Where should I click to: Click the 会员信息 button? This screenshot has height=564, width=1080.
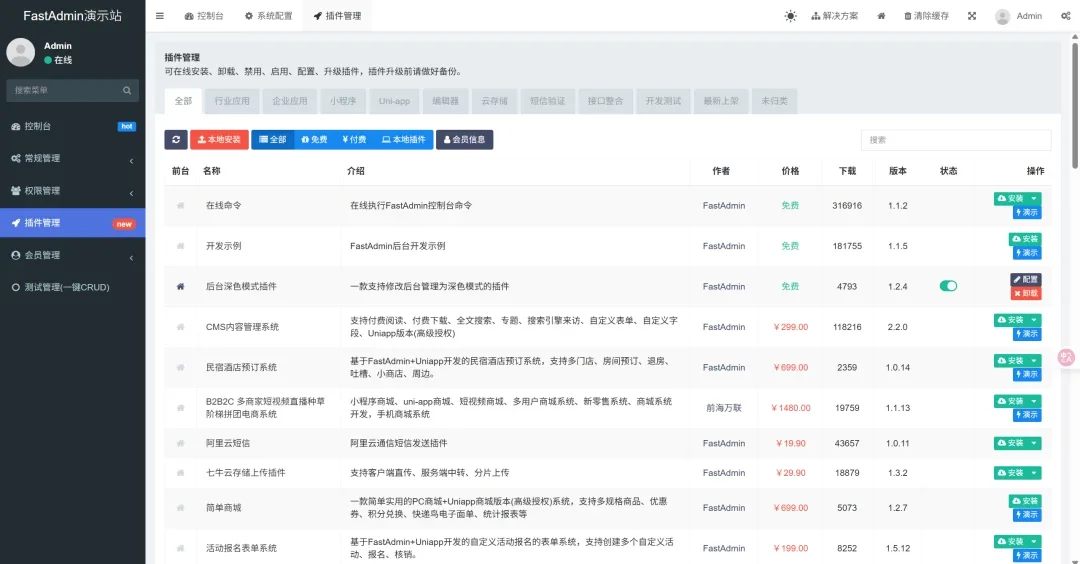tap(464, 139)
